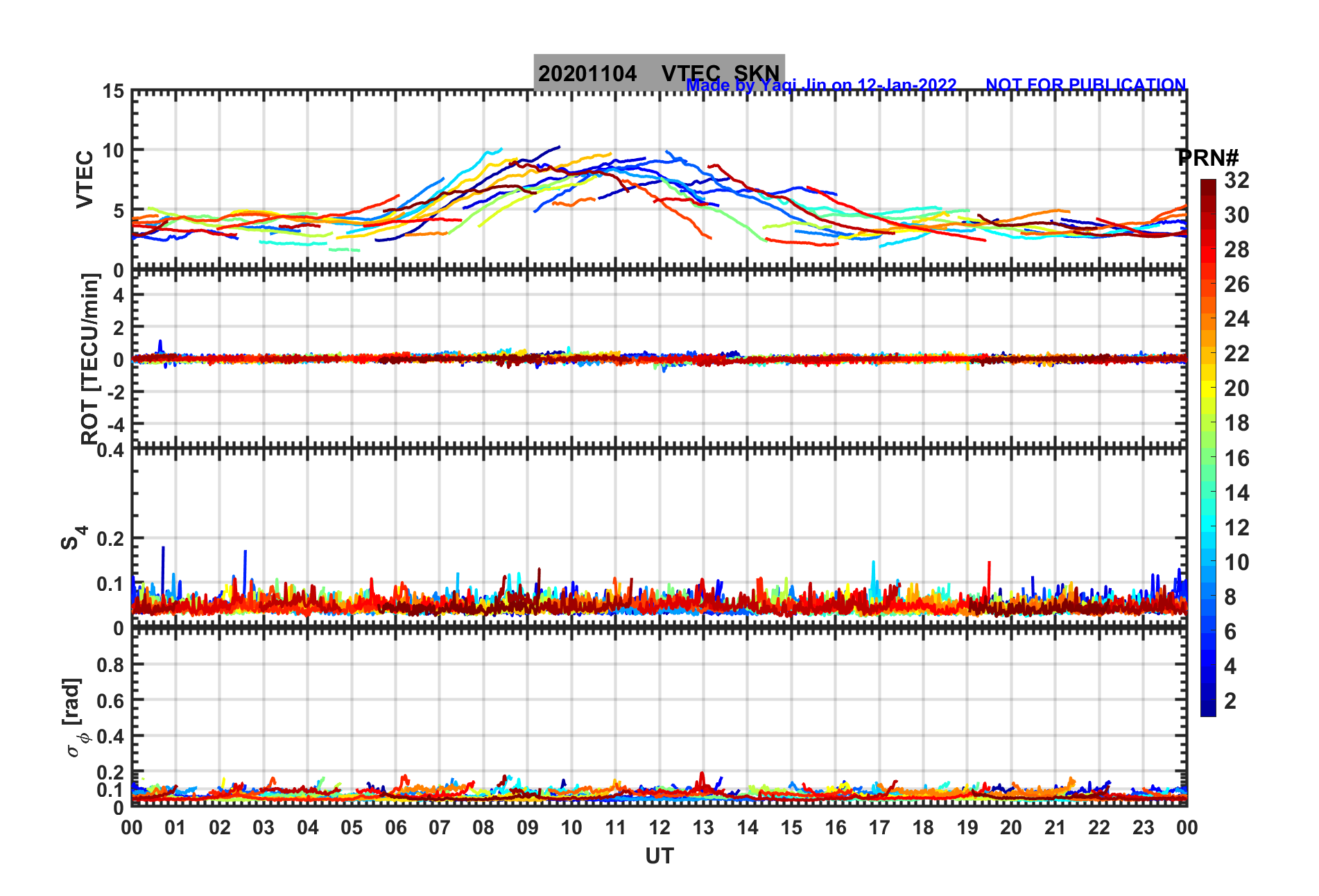Click the x-axis tick label 23
Image resolution: width=1319 pixels, height=896 pixels.
1143,827
